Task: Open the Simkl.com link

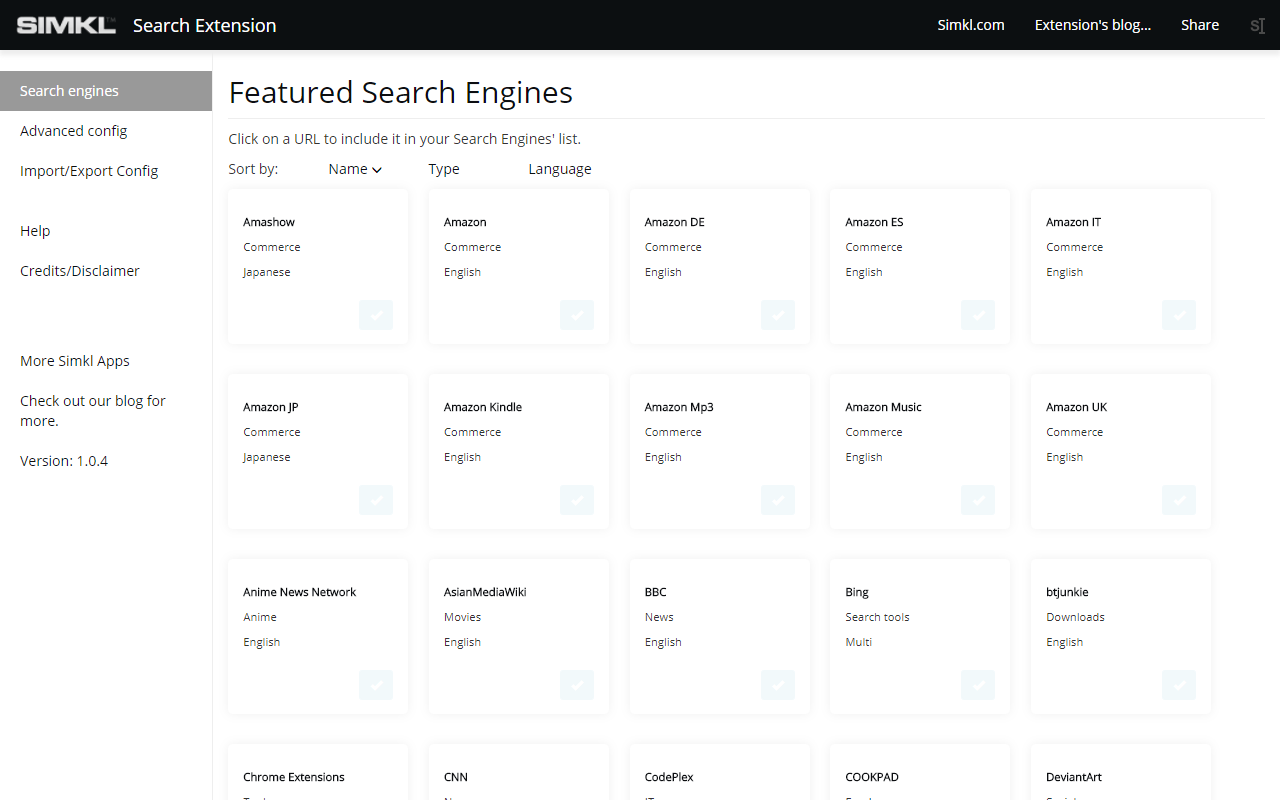Action: pyautogui.click(x=970, y=25)
